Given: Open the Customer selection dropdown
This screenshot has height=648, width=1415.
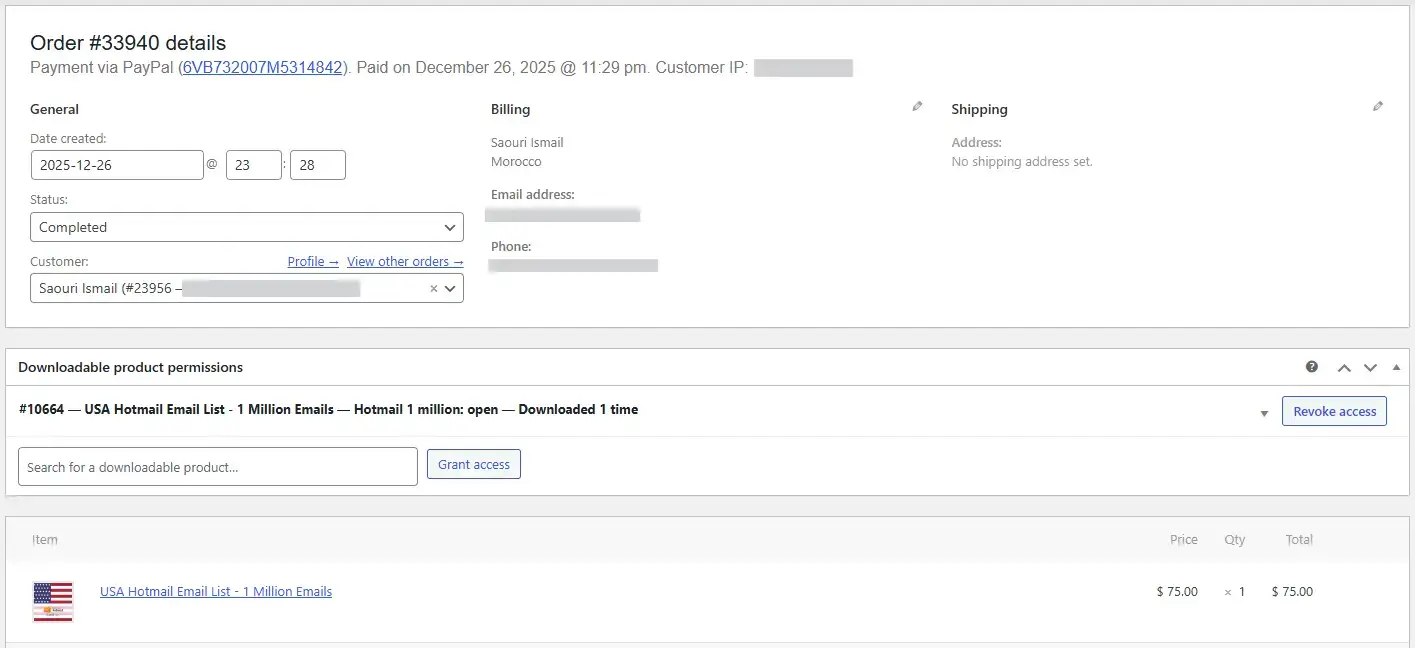Looking at the screenshot, I should (450, 289).
